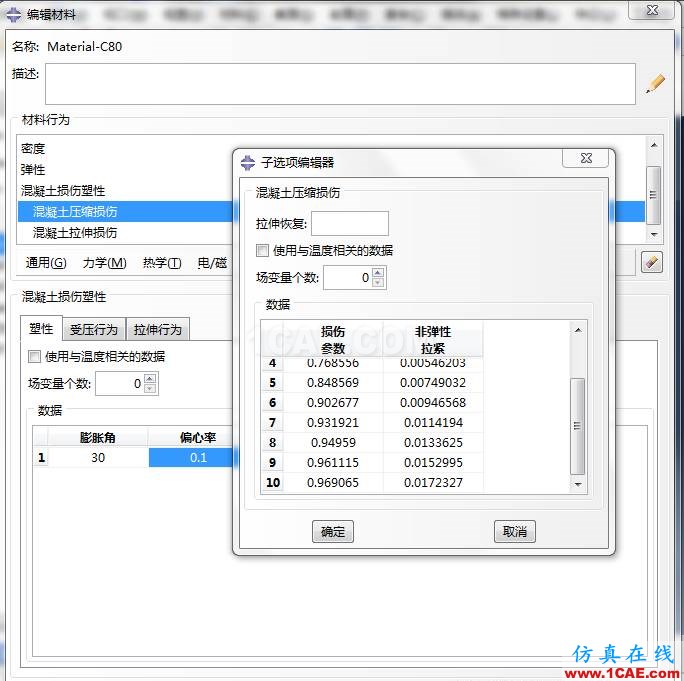Decrease 场变量个数 in plasticity panel
This screenshot has width=684, height=681.
point(150,389)
